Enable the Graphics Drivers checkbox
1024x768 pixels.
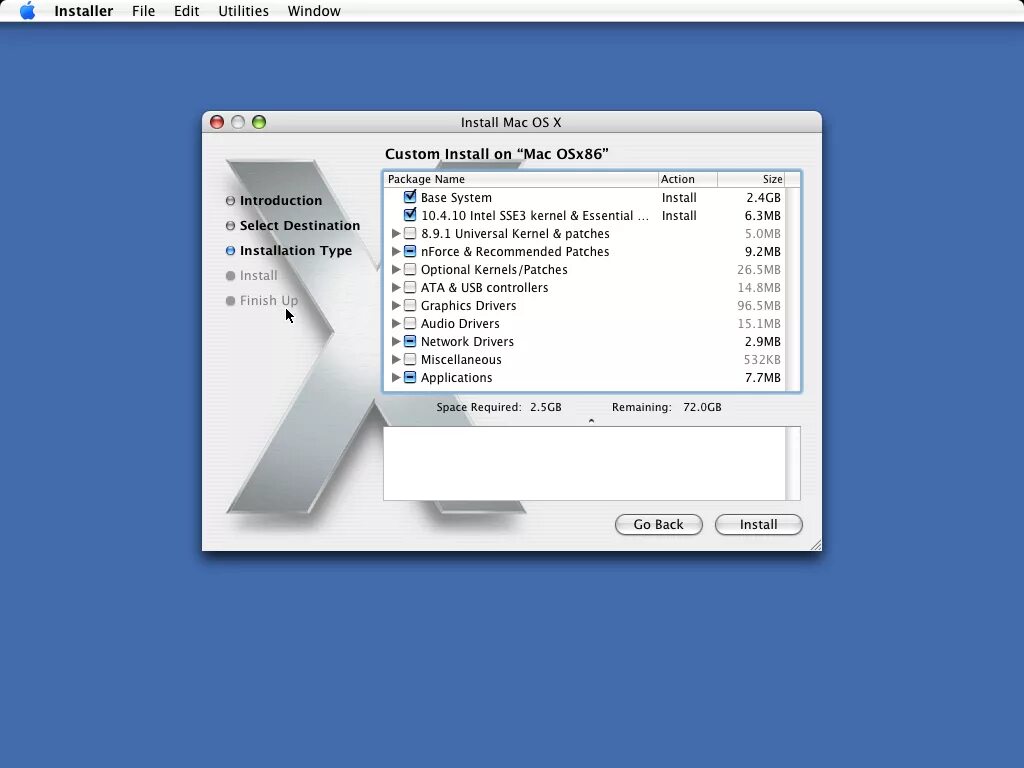click(410, 305)
